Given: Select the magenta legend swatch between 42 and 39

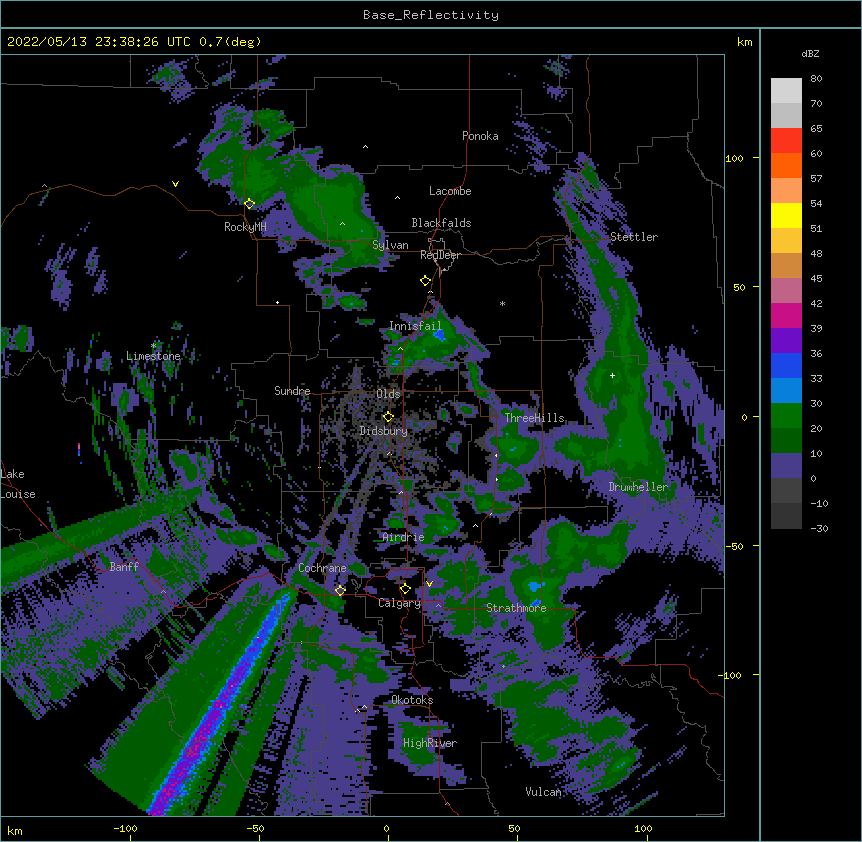Looking at the screenshot, I should tap(786, 316).
